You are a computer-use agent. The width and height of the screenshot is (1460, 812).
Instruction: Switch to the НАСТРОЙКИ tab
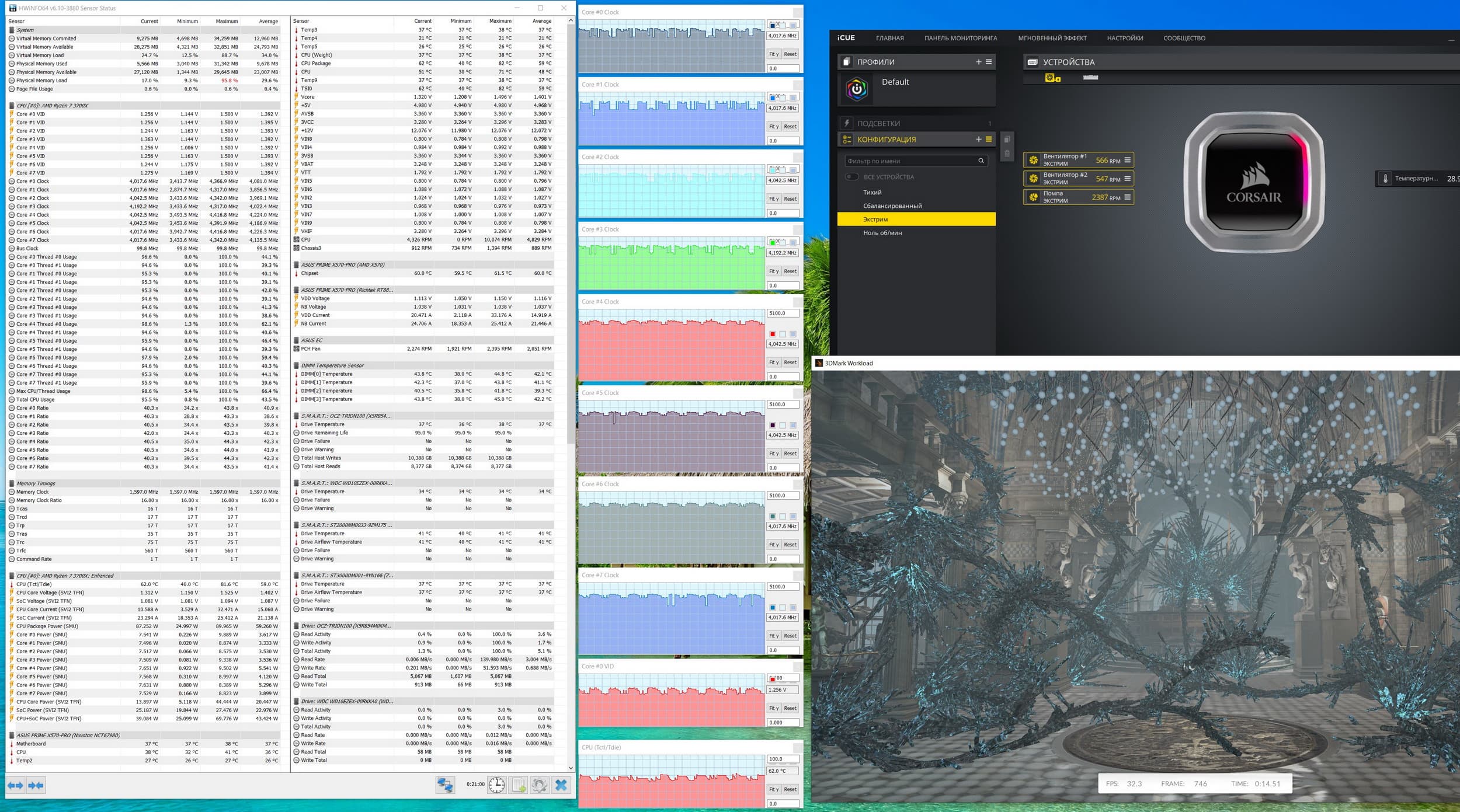click(1124, 38)
